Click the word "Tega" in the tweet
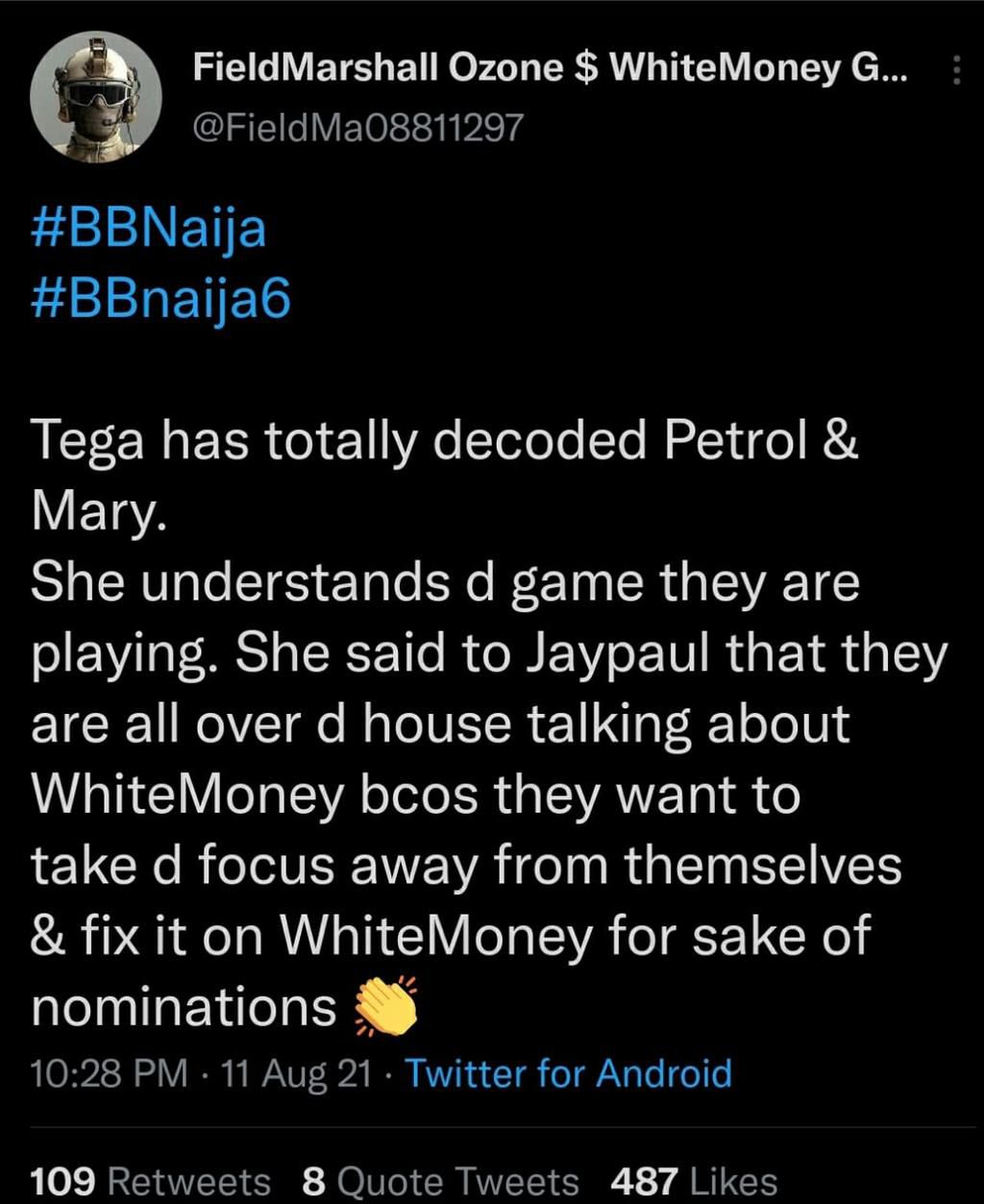Image resolution: width=984 pixels, height=1204 pixels. (x=87, y=443)
